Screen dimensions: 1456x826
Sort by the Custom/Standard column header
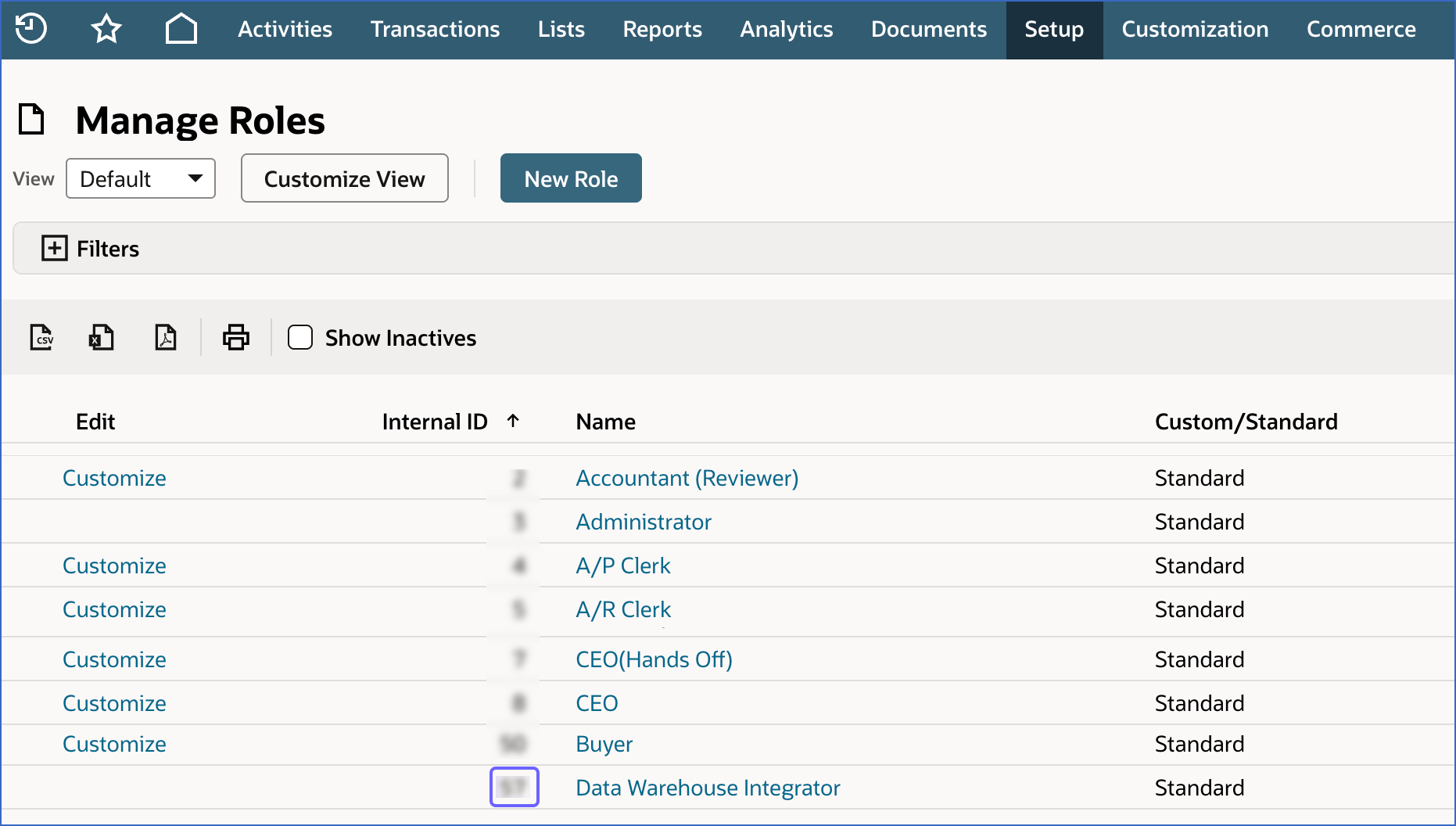click(1246, 422)
